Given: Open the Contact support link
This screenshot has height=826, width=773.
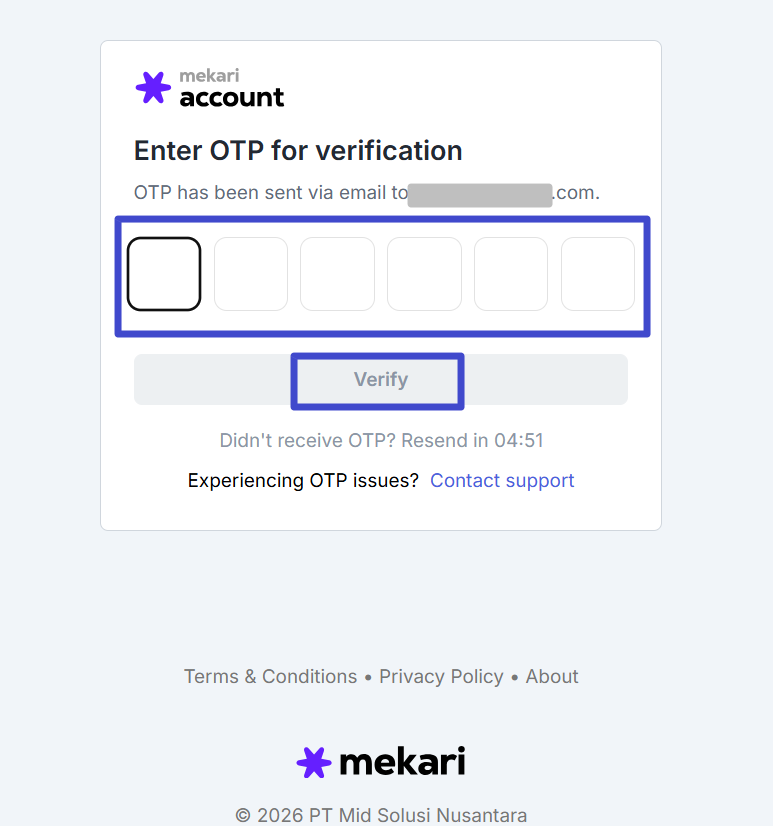Looking at the screenshot, I should tap(502, 481).
